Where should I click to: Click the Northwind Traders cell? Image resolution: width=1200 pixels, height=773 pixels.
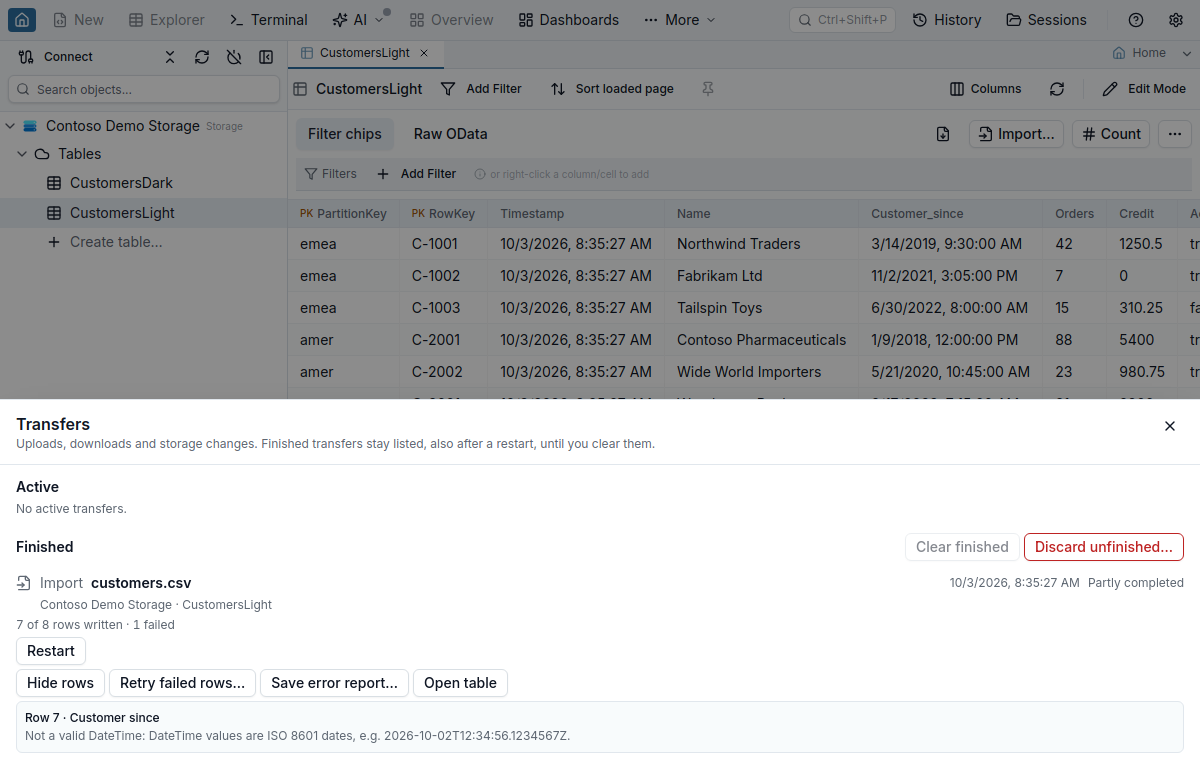[x=763, y=244]
